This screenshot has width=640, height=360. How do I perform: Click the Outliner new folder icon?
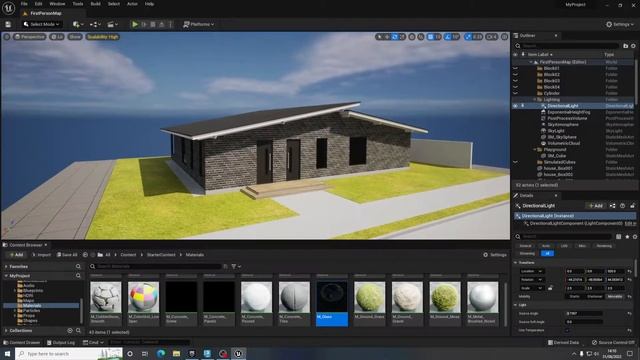626,46
